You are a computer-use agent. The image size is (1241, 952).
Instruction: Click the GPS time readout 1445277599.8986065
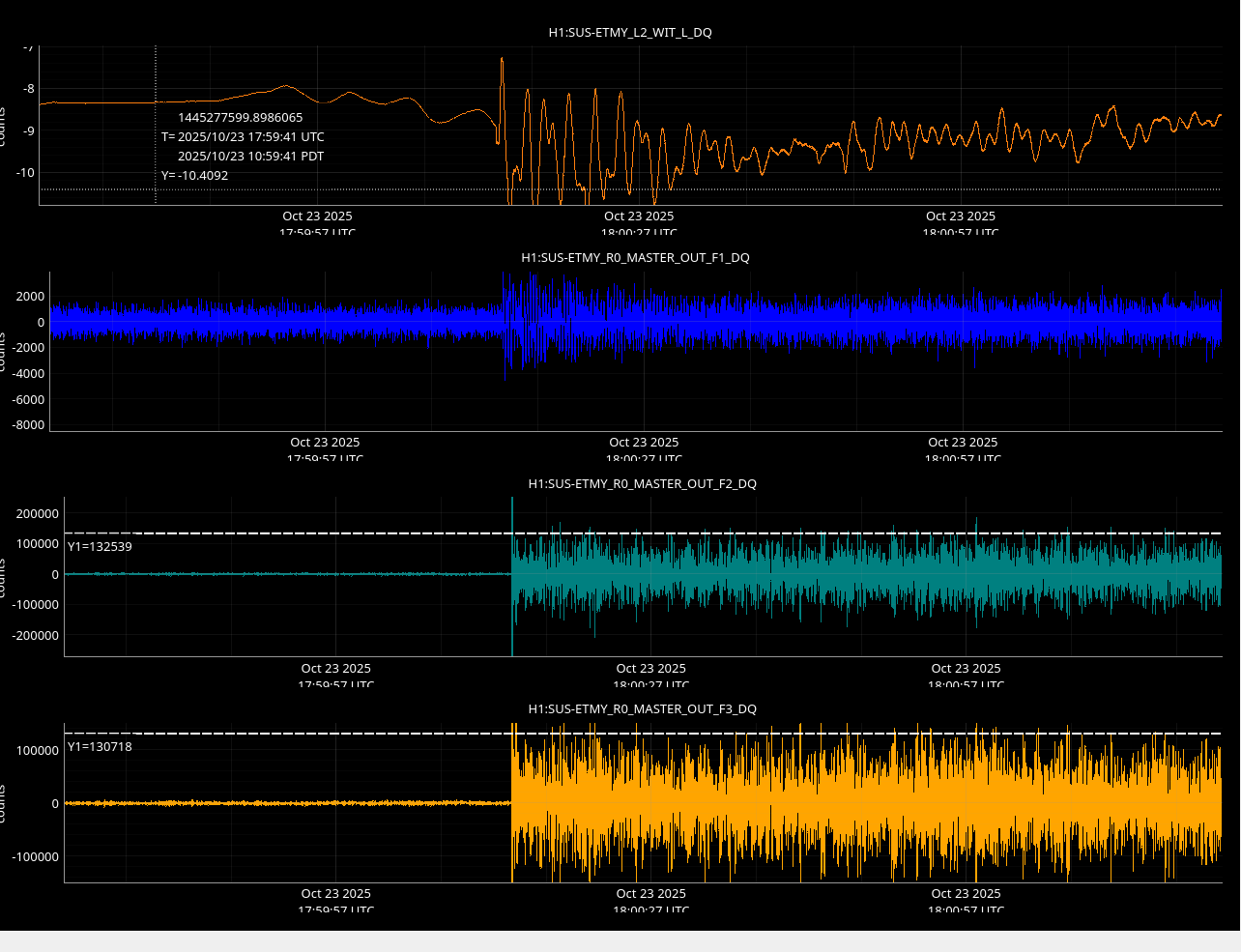point(240,118)
